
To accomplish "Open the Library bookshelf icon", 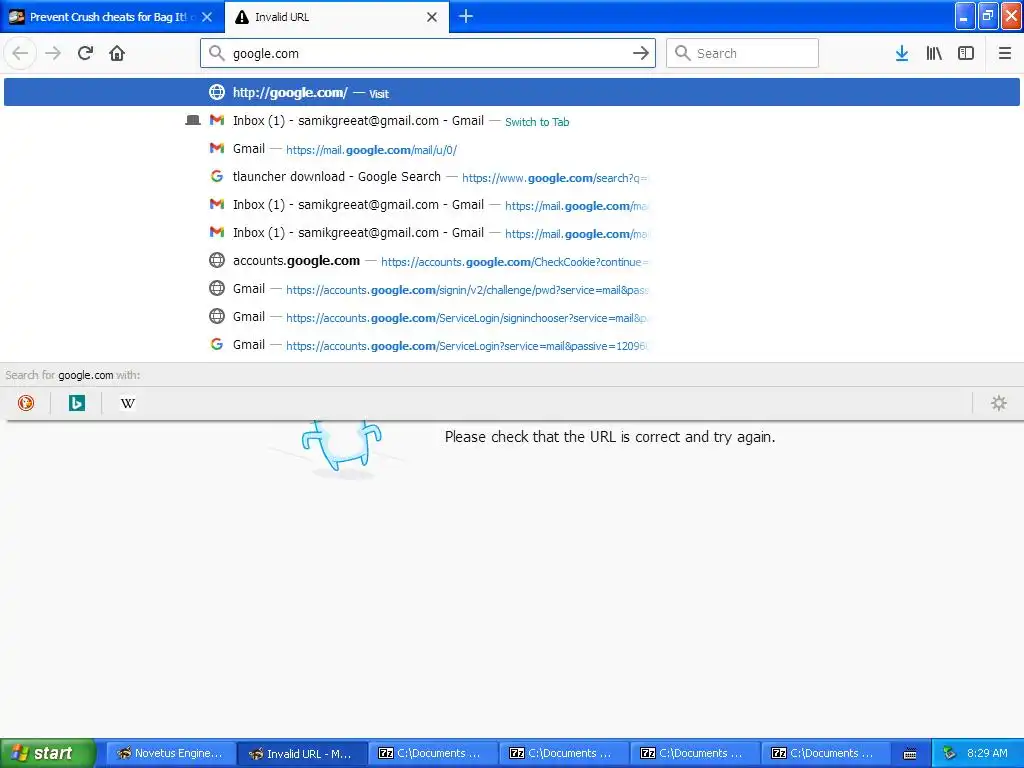I will tap(934, 53).
